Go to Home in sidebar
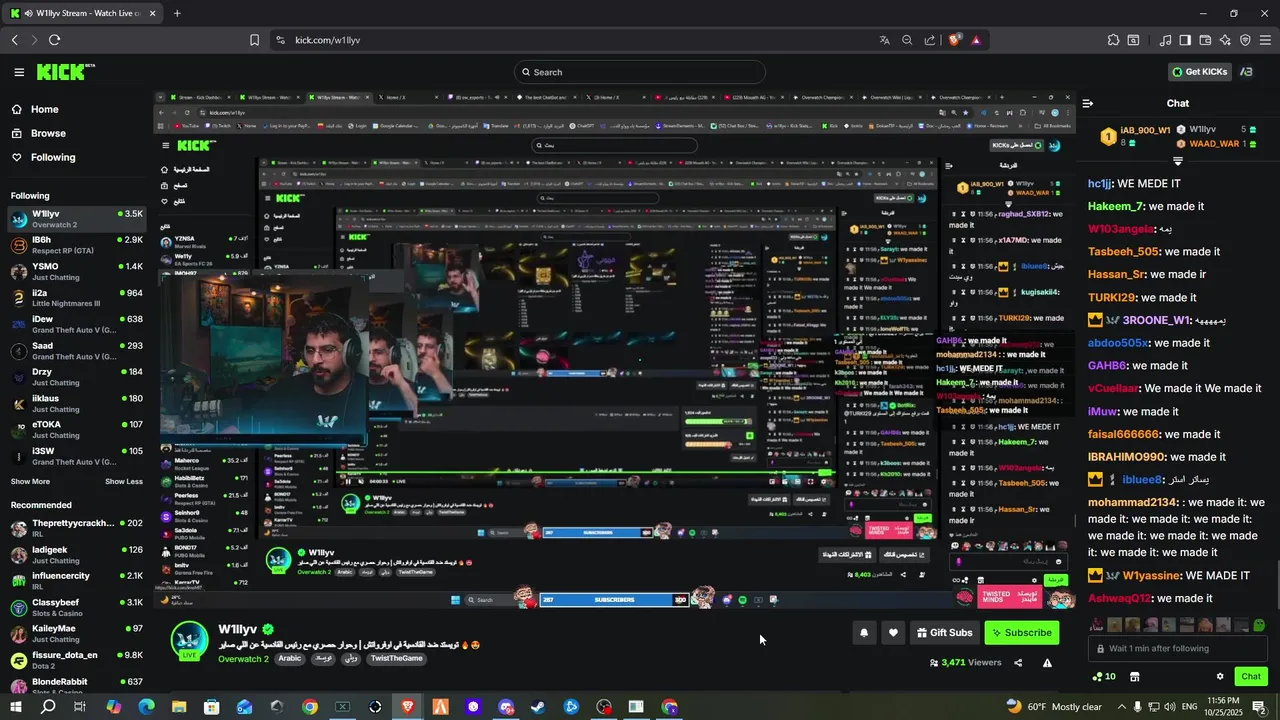Screen dimensions: 1280x720 pos(35,109)
